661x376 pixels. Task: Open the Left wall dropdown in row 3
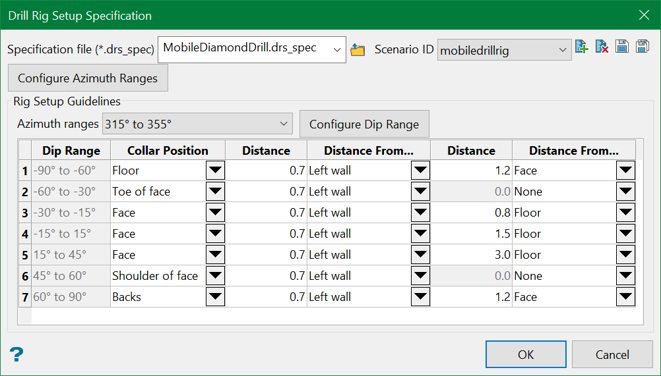coord(420,212)
